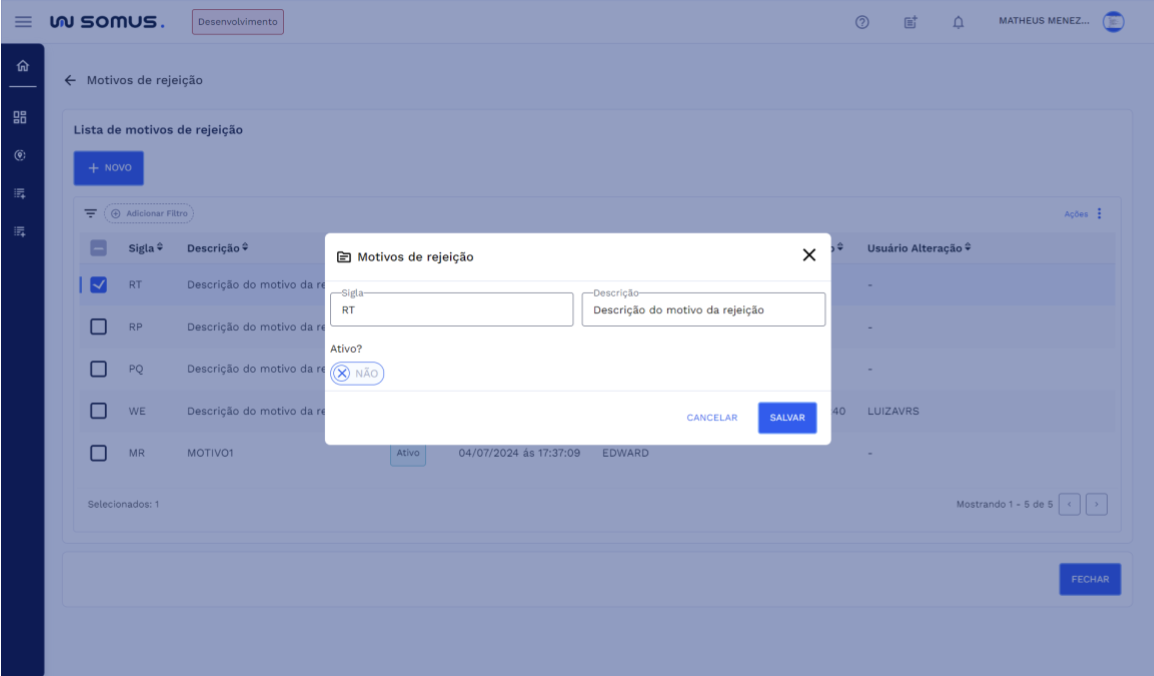The height and width of the screenshot is (676, 1154).
Task: Go back using the arrow beside Motivos de rejeição
Action: point(70,80)
